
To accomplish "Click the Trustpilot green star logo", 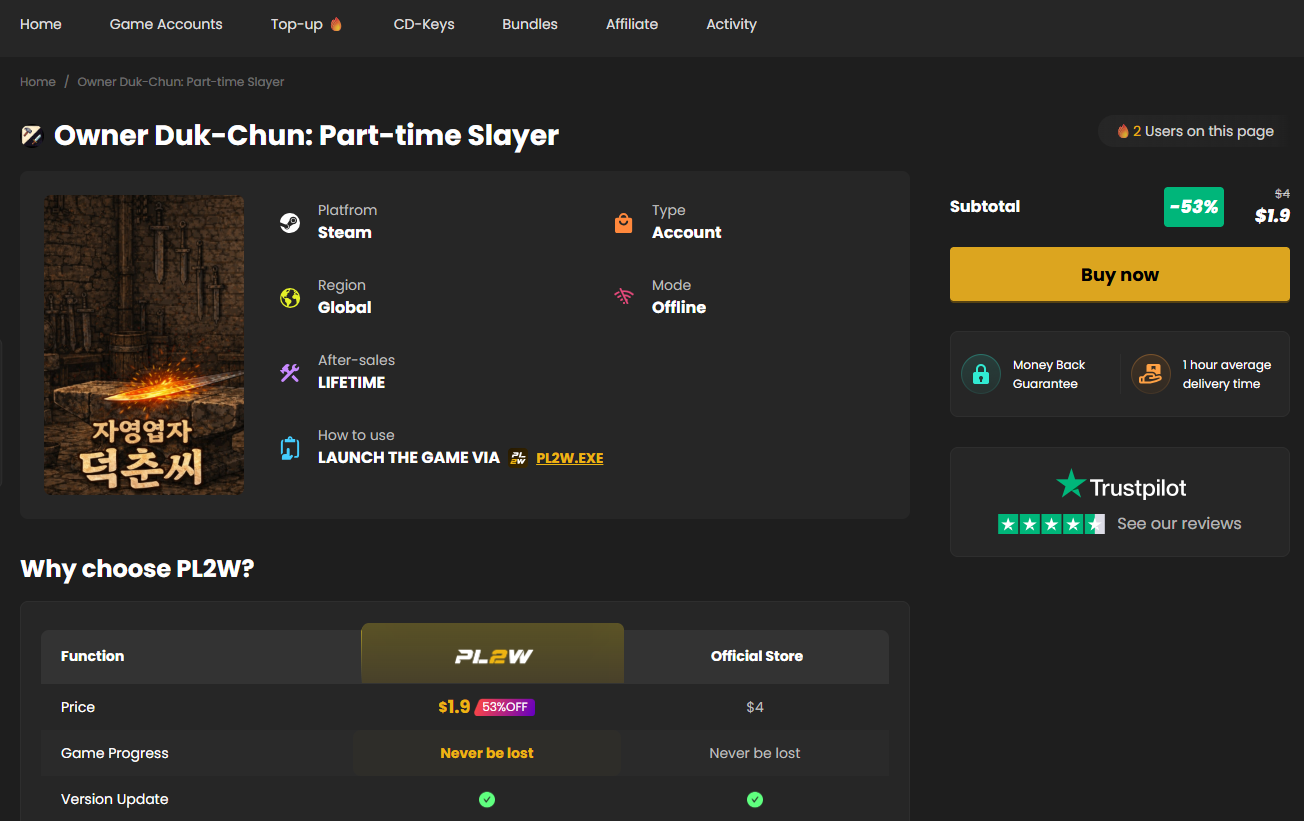I will click(x=1071, y=485).
